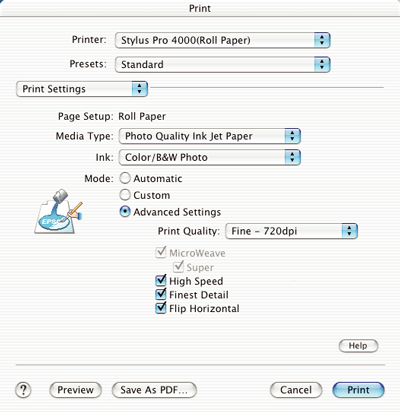The image size is (400, 412).
Task: Choose Advanced Settings radio button
Action: (125, 211)
